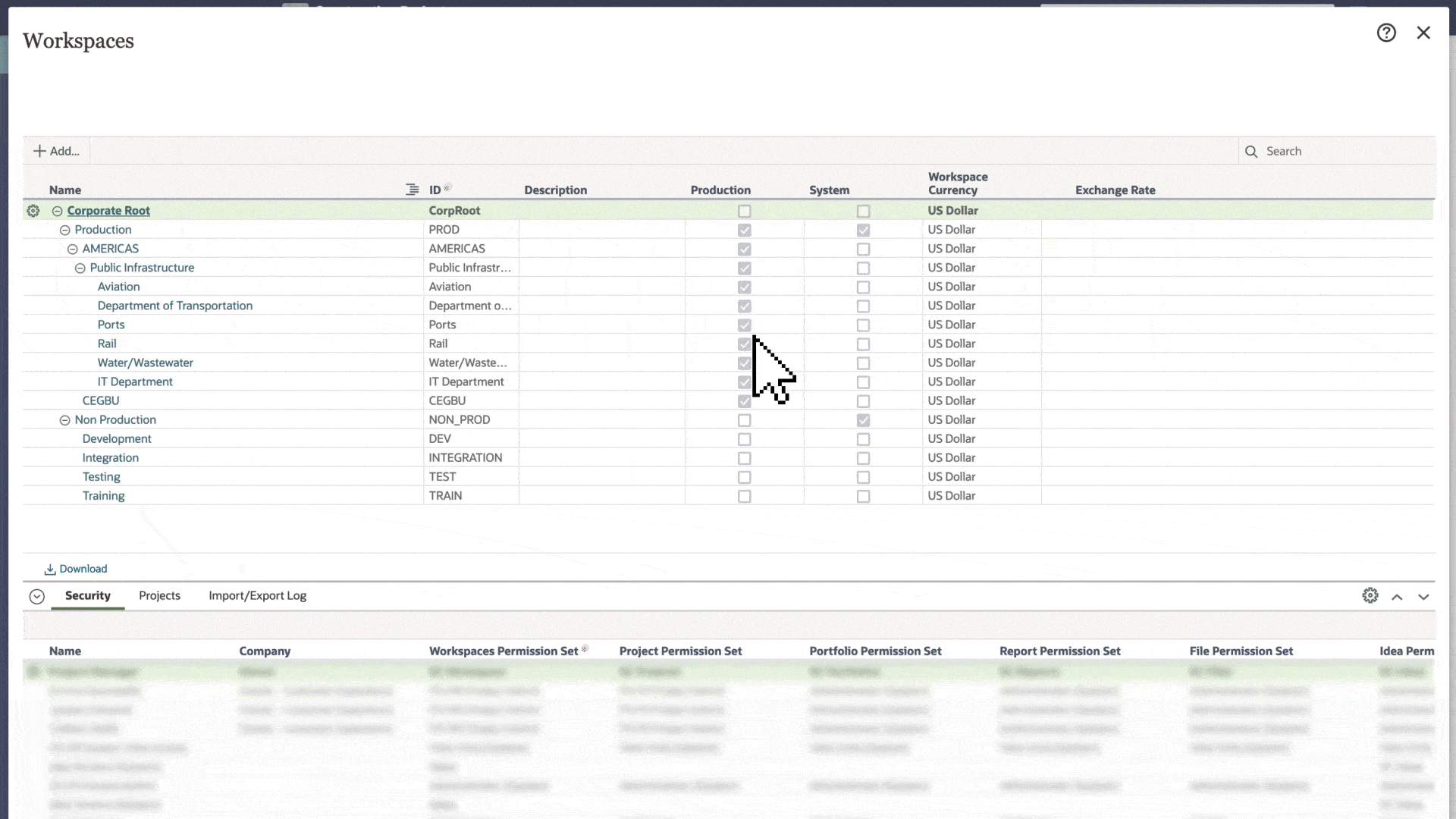Open the Corporate Root workspace link
Screen dimensions: 1456x819
(x=108, y=211)
